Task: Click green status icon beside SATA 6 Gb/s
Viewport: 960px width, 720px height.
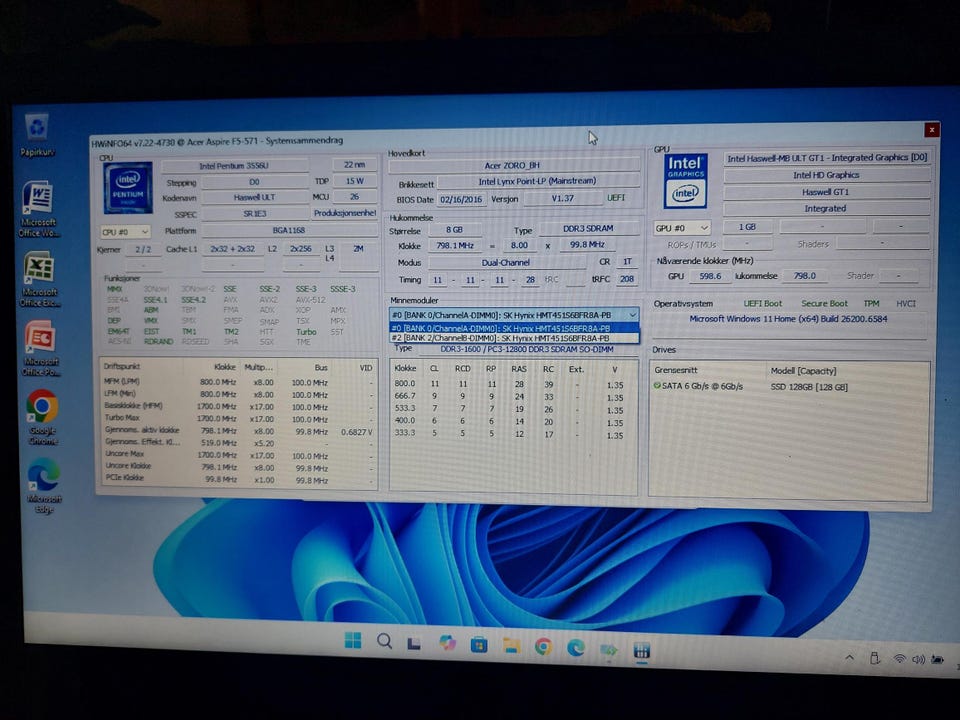Action: coord(657,386)
